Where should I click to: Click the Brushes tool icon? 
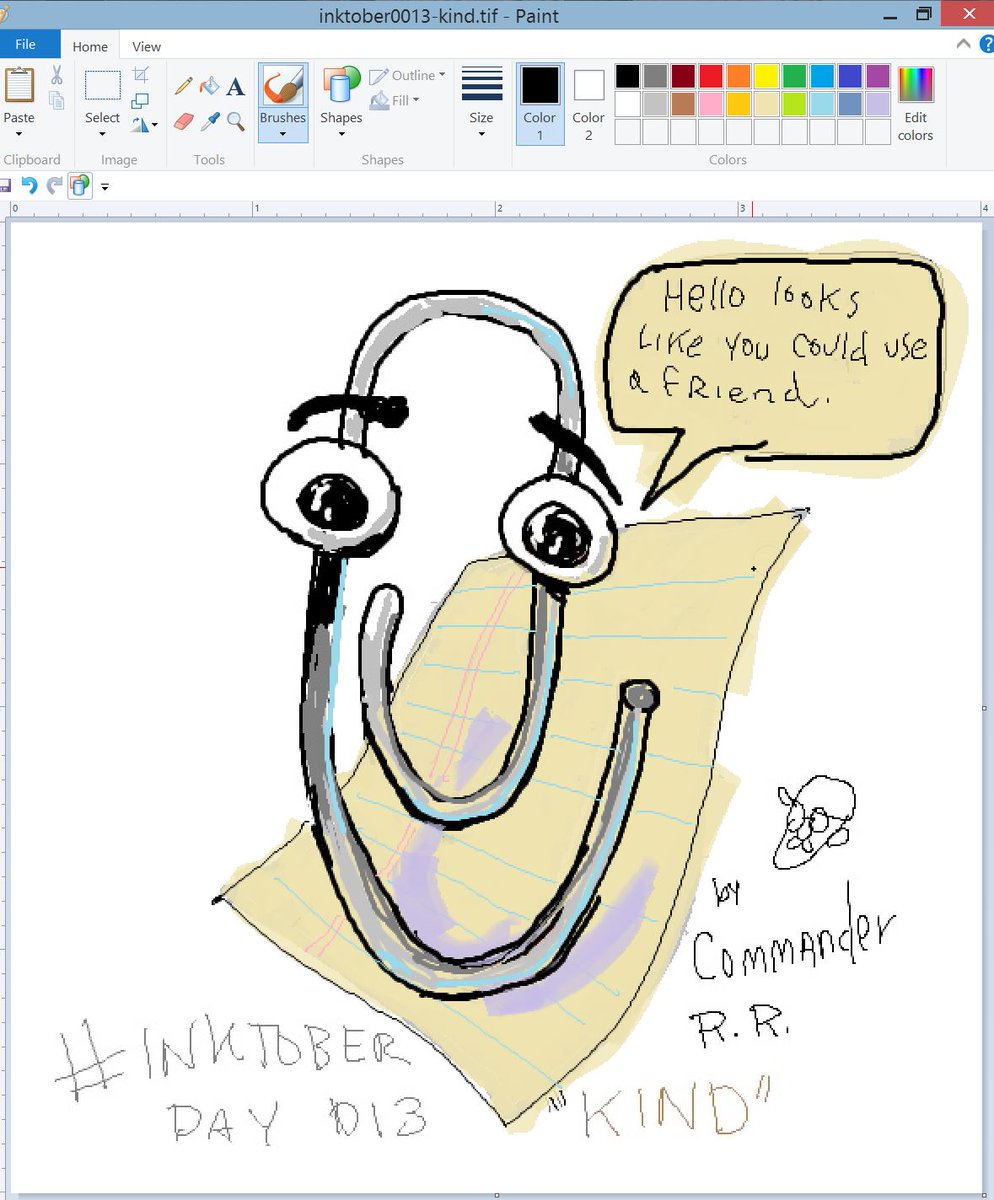[x=283, y=87]
